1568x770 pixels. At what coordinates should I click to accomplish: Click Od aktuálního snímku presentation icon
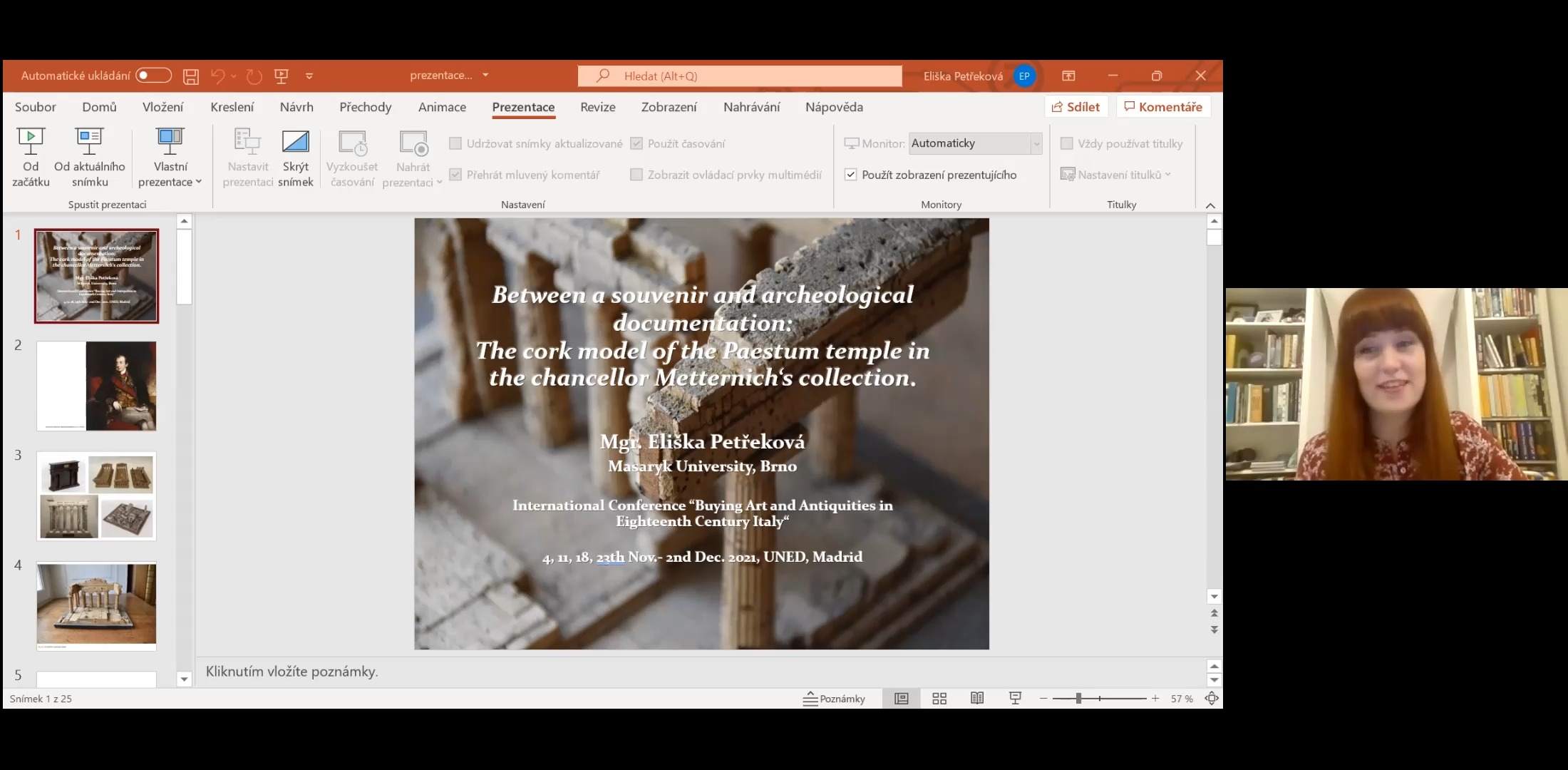(89, 141)
